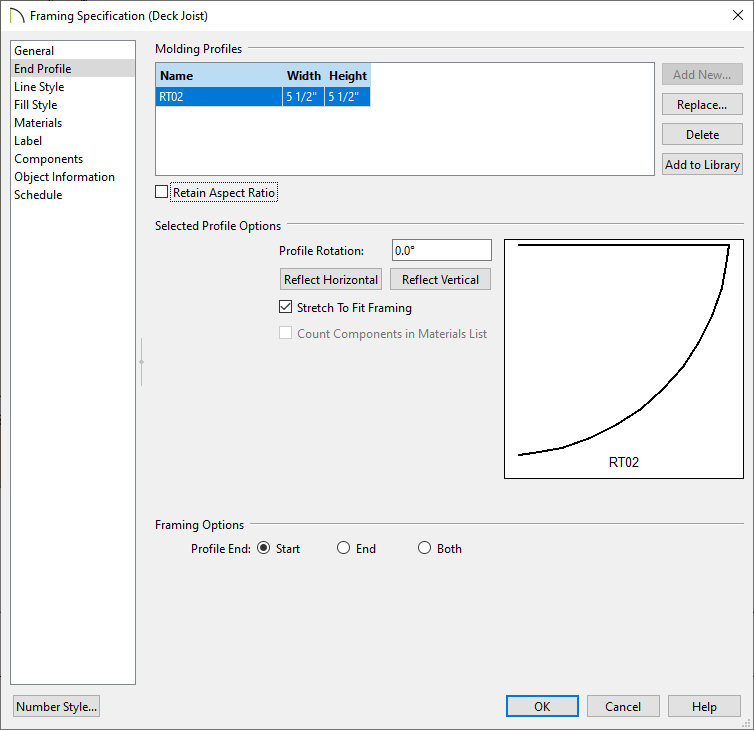Click the dialog title bar icon
This screenshot has height=730, width=754.
[16, 15]
